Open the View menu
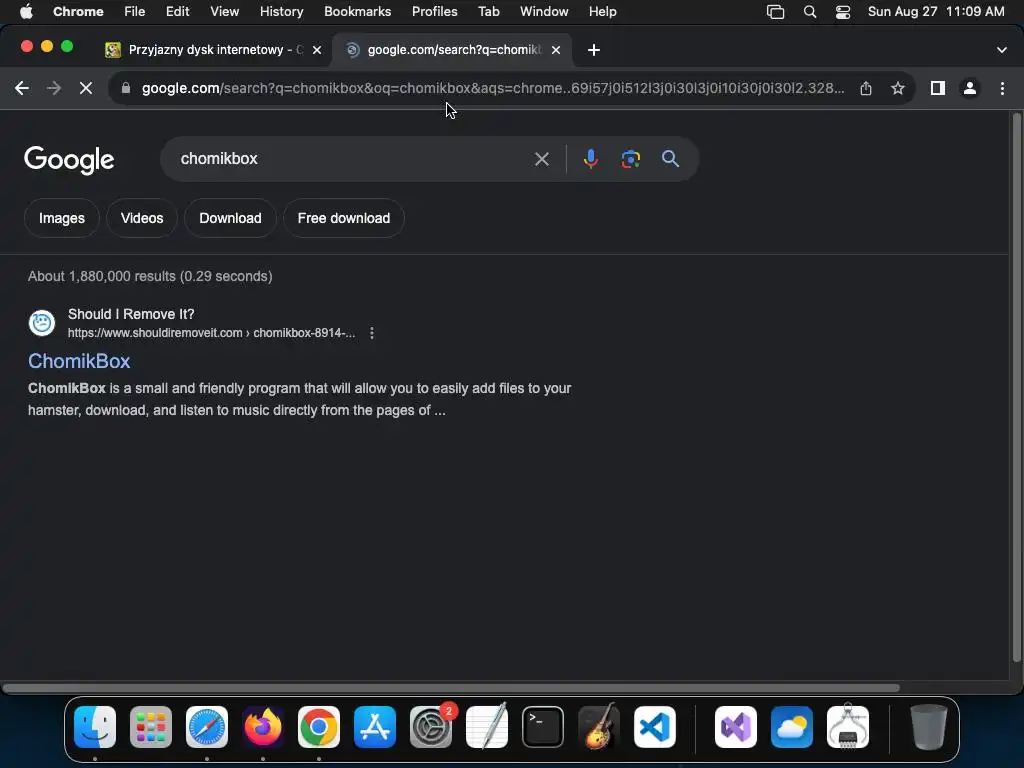This screenshot has height=768, width=1024. tap(224, 12)
